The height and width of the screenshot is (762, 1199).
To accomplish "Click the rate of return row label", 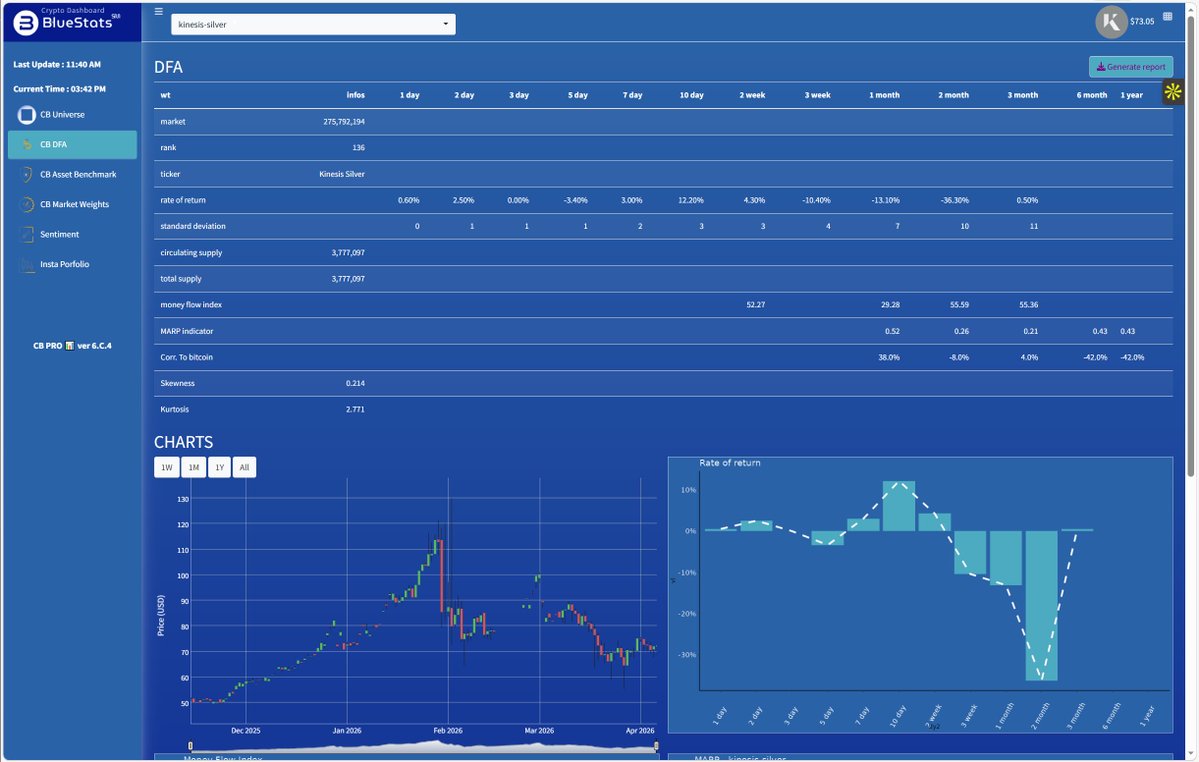I will 183,200.
